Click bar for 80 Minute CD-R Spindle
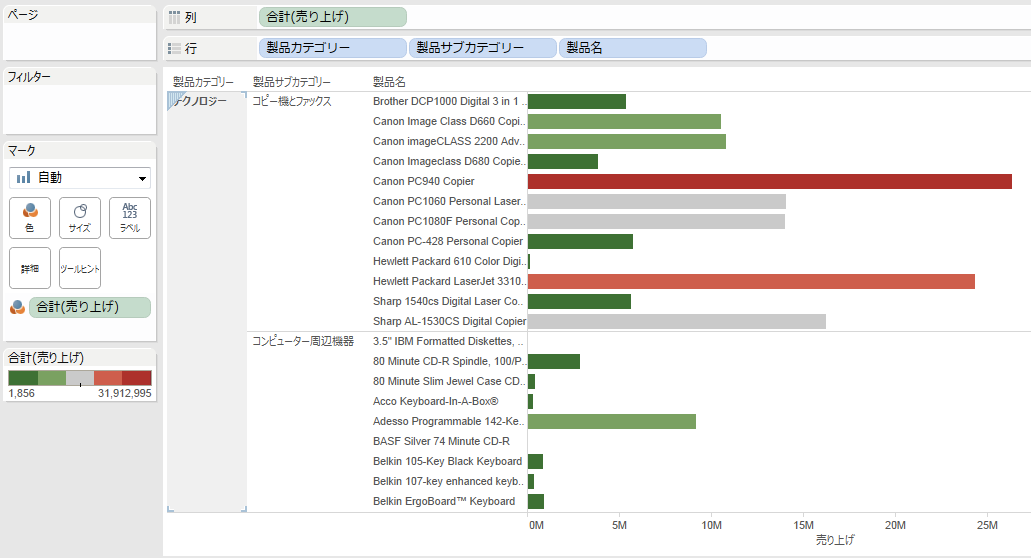 (554, 361)
